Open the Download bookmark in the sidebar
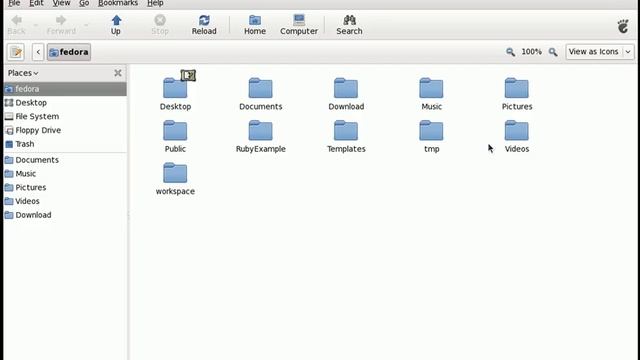Image resolution: width=640 pixels, height=360 pixels. [x=65, y=215]
